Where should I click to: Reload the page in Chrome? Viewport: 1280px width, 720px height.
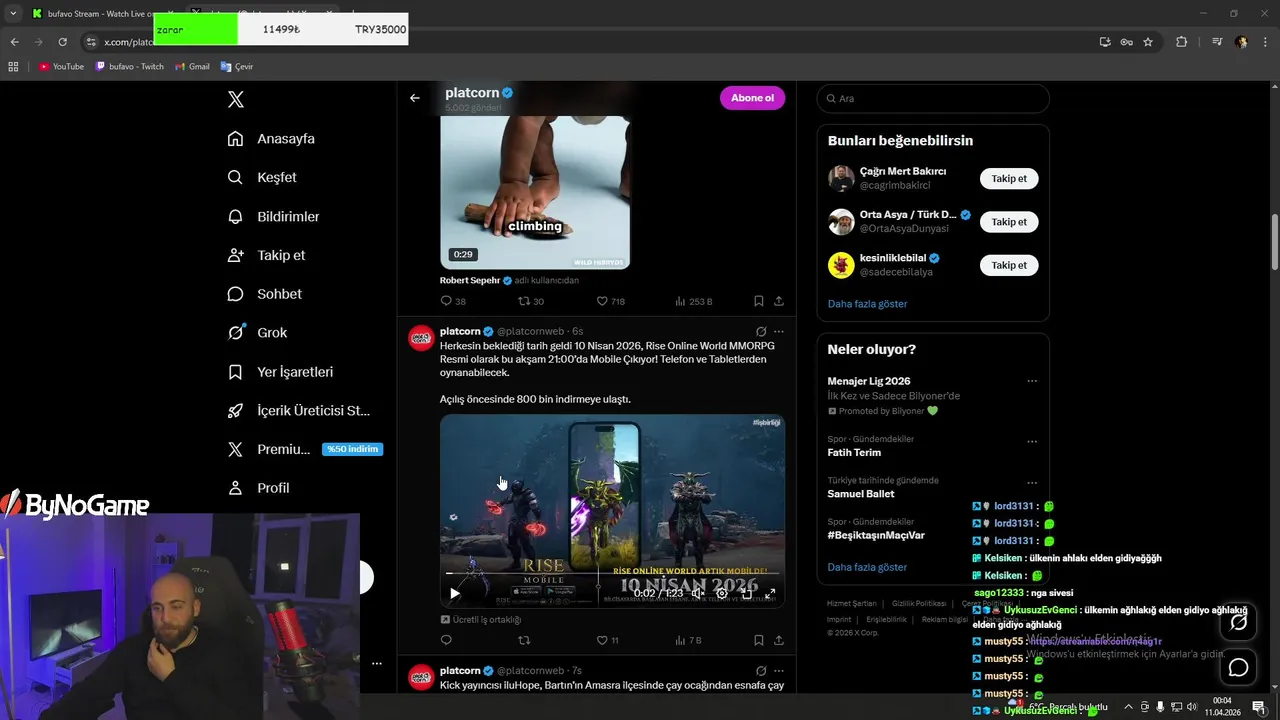coord(62,42)
